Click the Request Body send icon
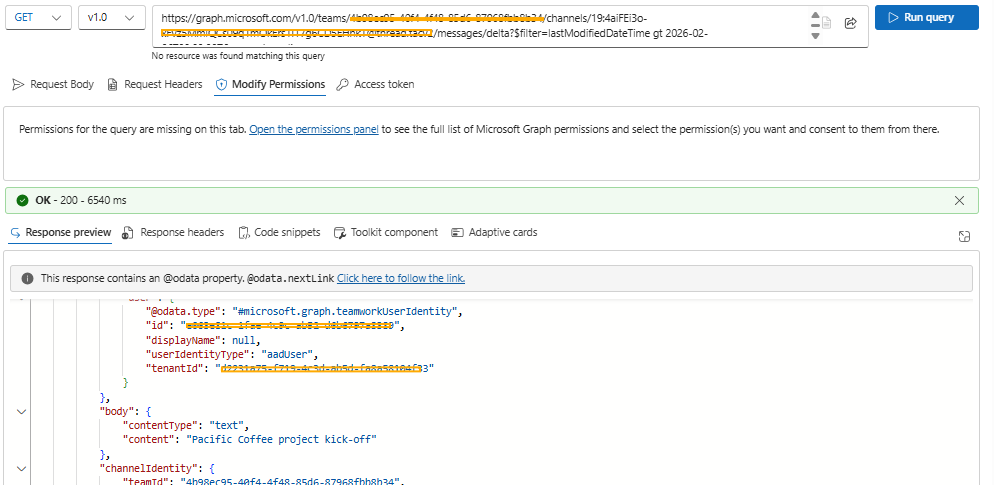This screenshot has height=485, width=994. (x=18, y=84)
